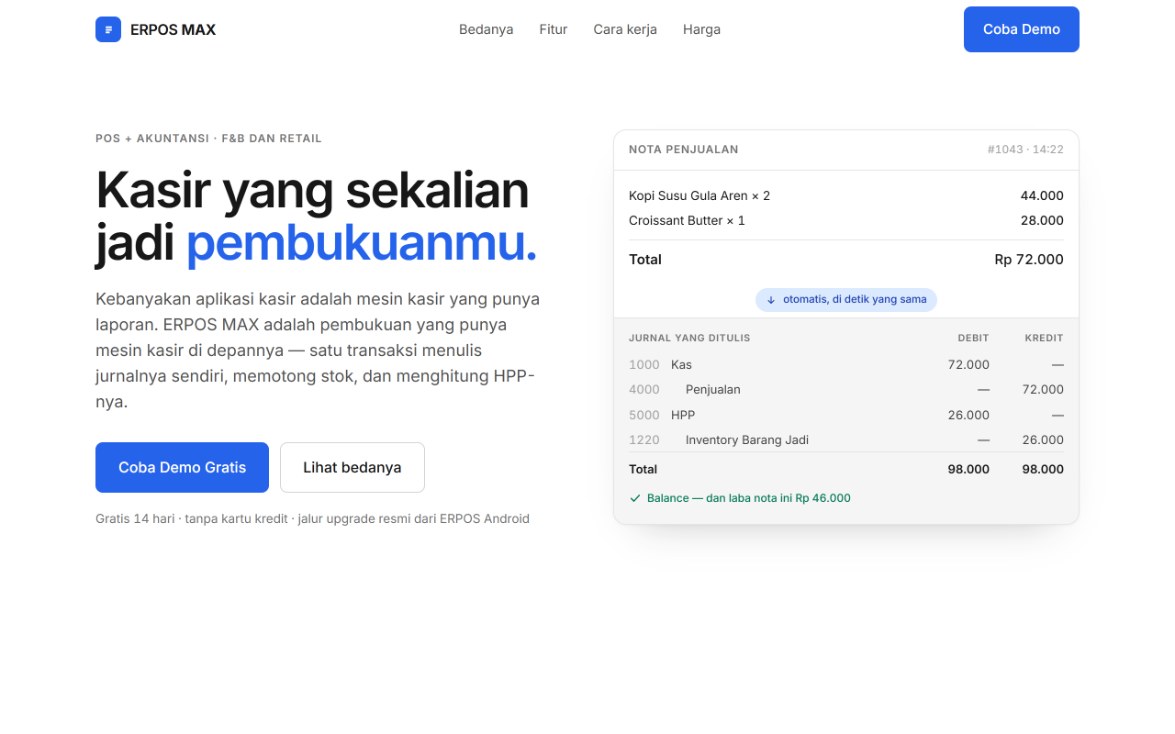Viewport: 1175px width, 734px height.
Task: Click the 72.000 debit for Kas
Action: pos(968,364)
